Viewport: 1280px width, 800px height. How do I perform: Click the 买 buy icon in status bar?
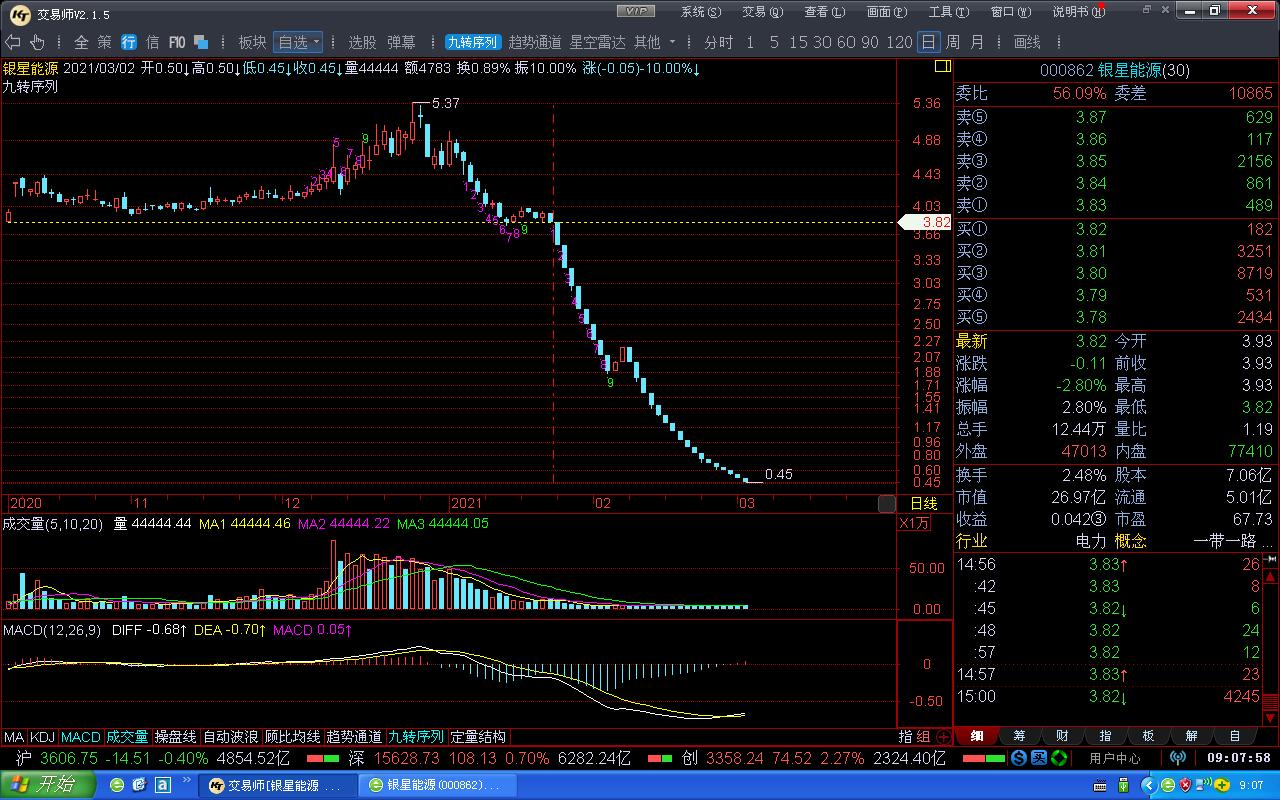tap(1040, 758)
